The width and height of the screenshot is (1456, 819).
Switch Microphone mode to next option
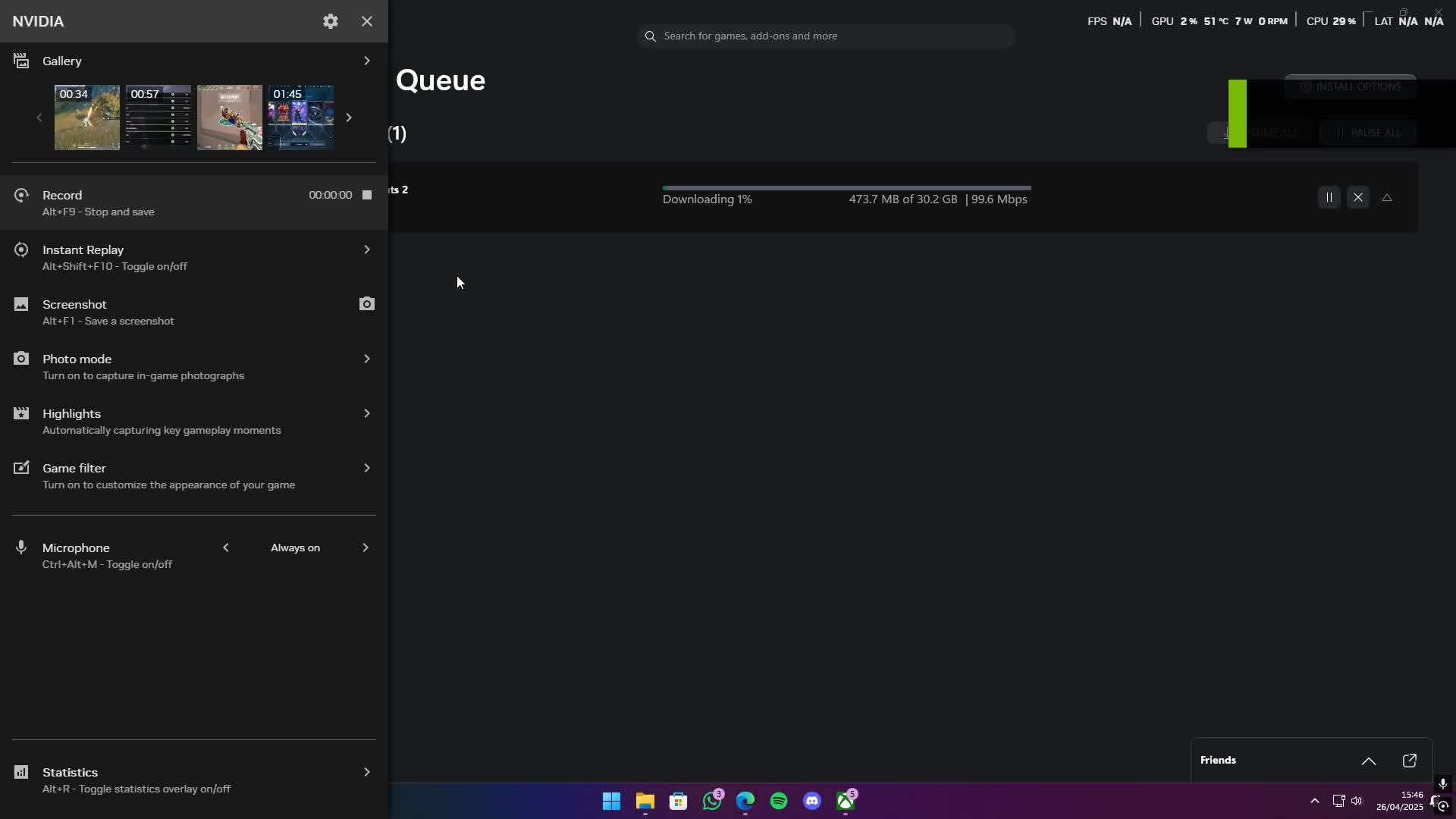[x=366, y=548]
